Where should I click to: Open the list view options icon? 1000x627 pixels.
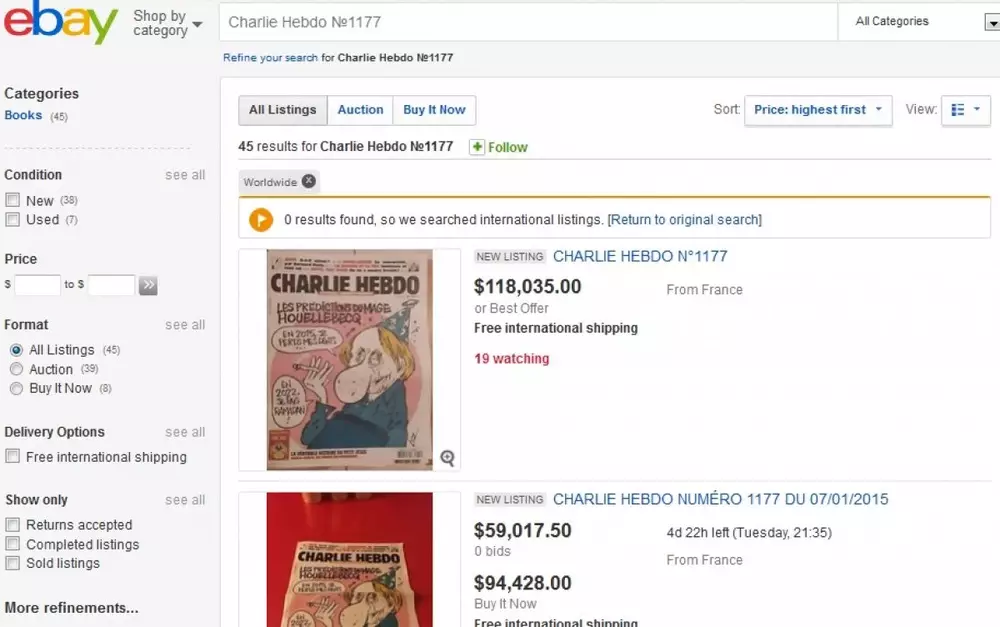965,110
